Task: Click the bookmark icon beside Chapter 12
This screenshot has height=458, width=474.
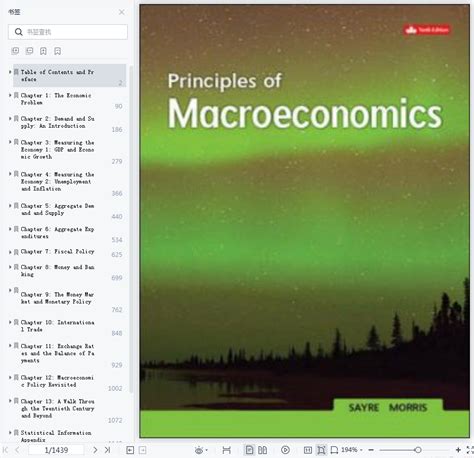Action: click(x=16, y=377)
